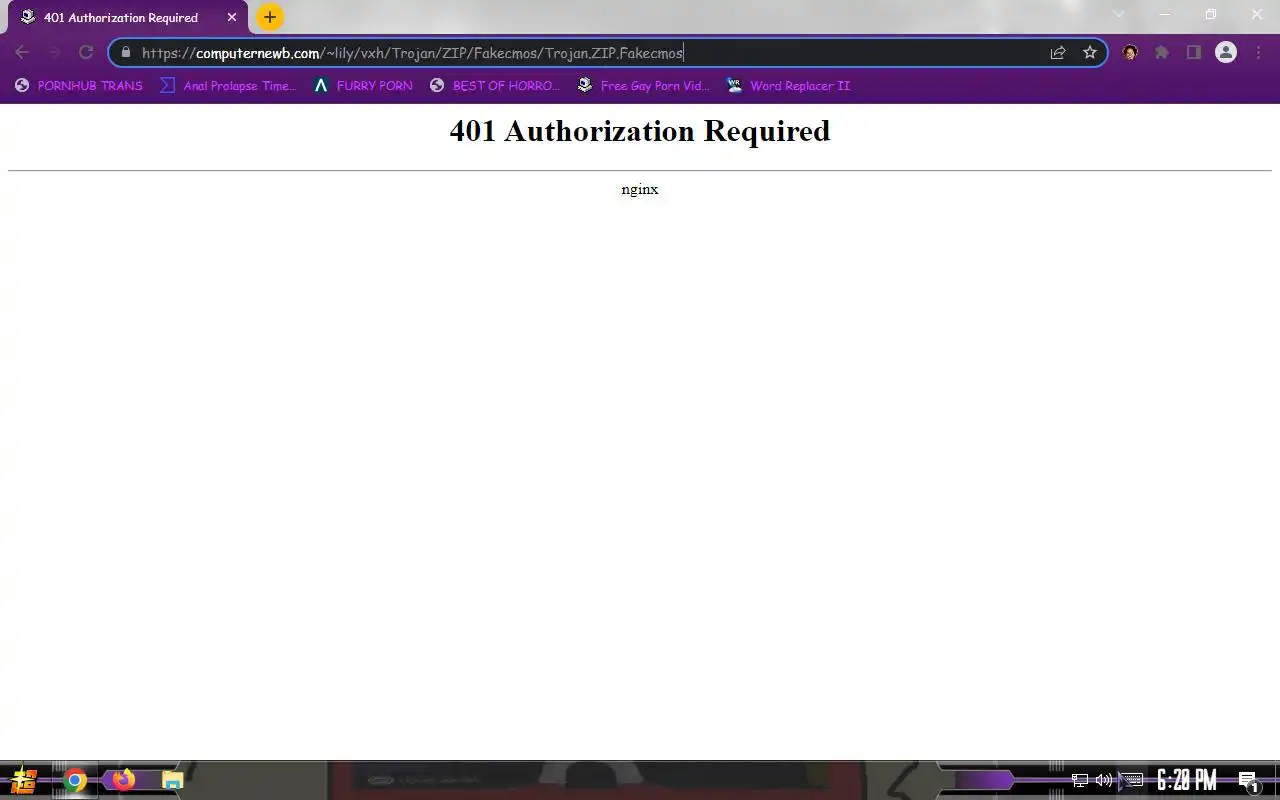
Task: Open the BEST OF HORRO... bookmark
Action: [495, 86]
